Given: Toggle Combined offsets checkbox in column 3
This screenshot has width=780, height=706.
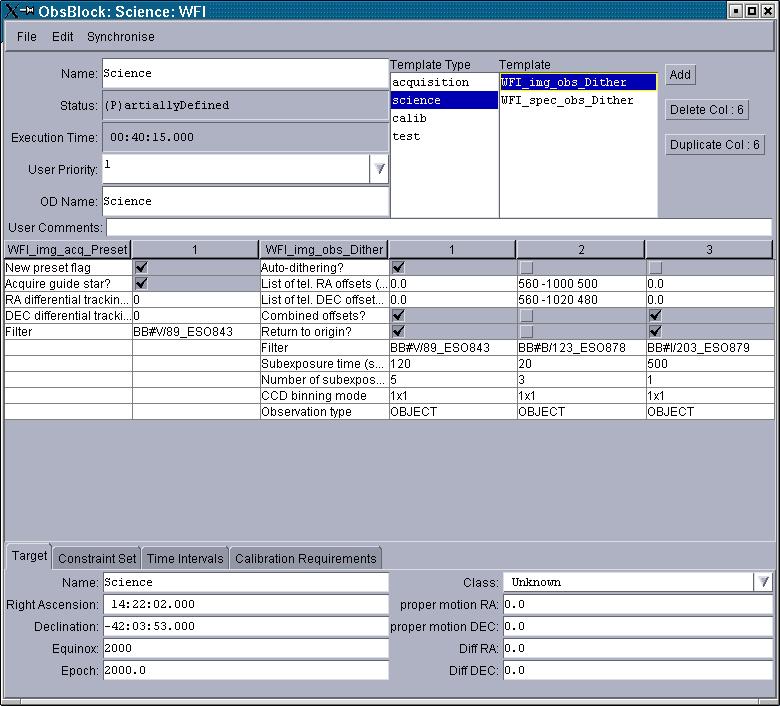Looking at the screenshot, I should (656, 315).
